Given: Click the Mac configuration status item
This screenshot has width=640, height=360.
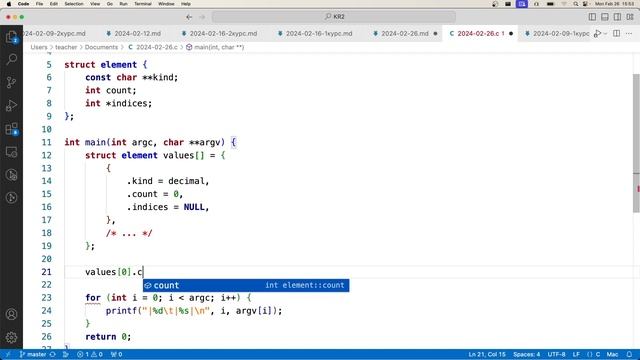Looking at the screenshot, I should pos(612,354).
